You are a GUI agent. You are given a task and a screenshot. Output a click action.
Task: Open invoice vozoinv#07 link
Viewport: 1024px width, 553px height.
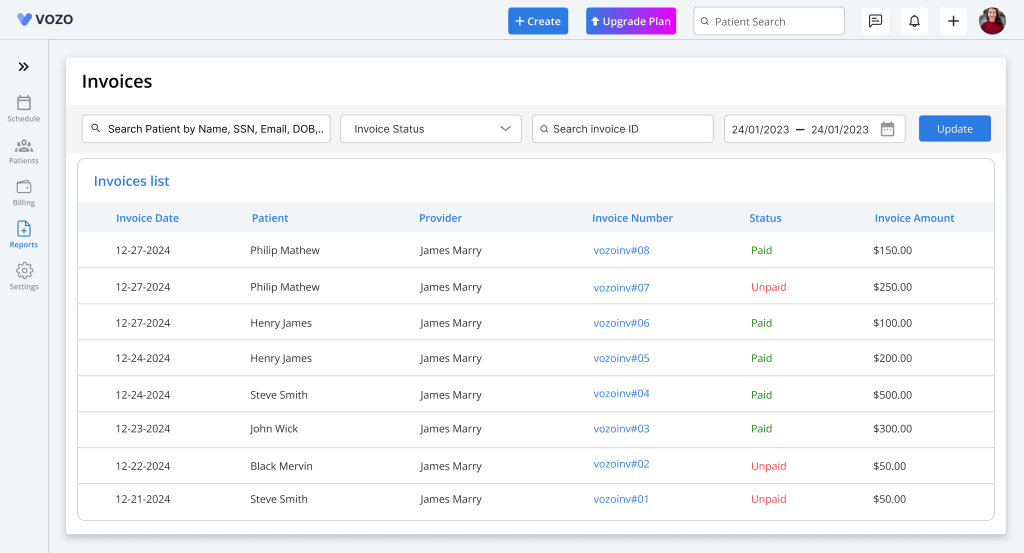click(x=621, y=287)
